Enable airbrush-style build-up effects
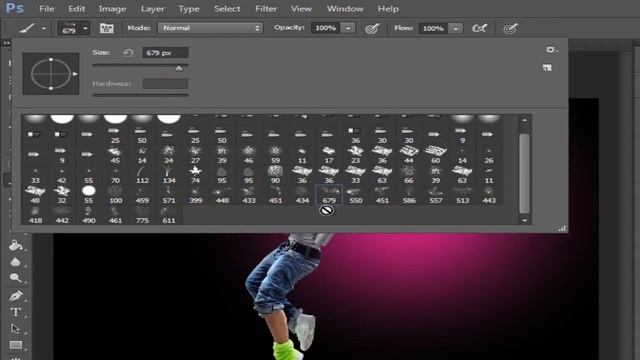640x360 pixels. (x=479, y=28)
